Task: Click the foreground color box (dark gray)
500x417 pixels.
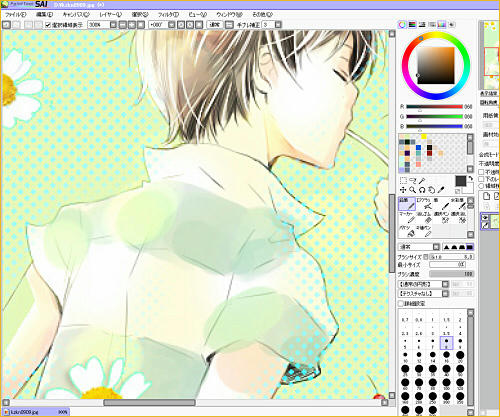Action: pos(461,181)
